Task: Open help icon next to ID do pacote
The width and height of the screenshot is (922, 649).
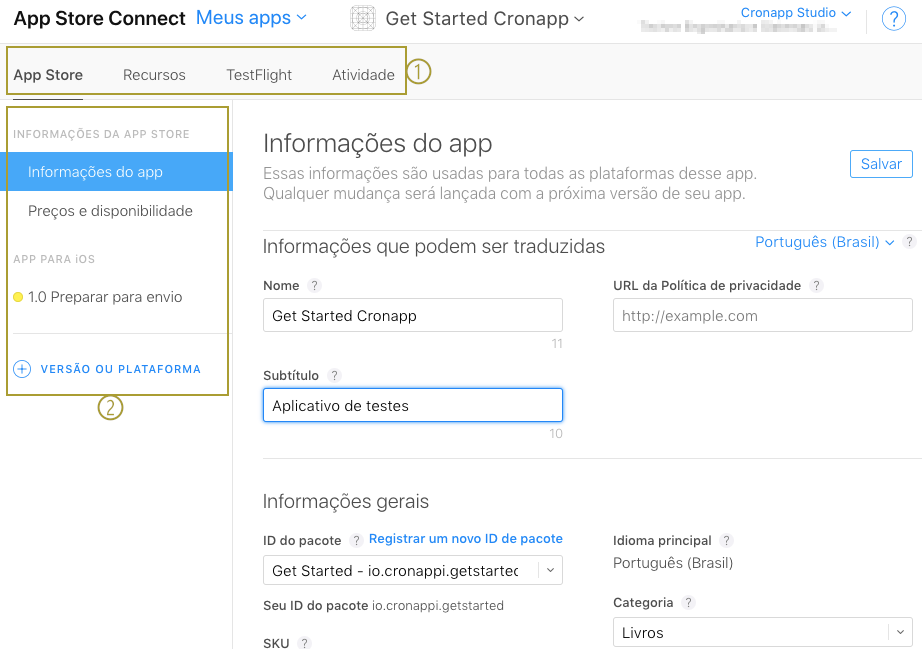Action: coord(356,540)
